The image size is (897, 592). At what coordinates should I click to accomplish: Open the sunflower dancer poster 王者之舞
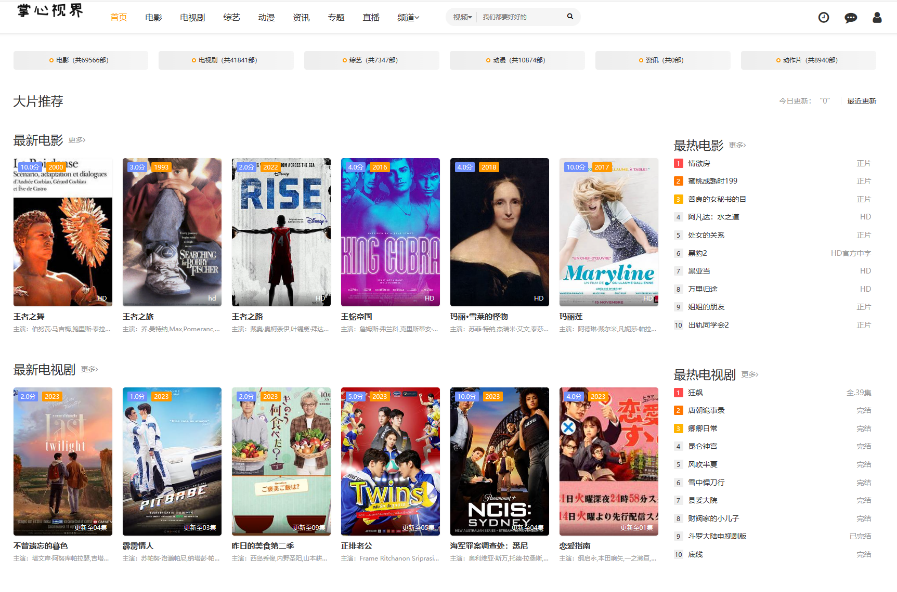(63, 232)
